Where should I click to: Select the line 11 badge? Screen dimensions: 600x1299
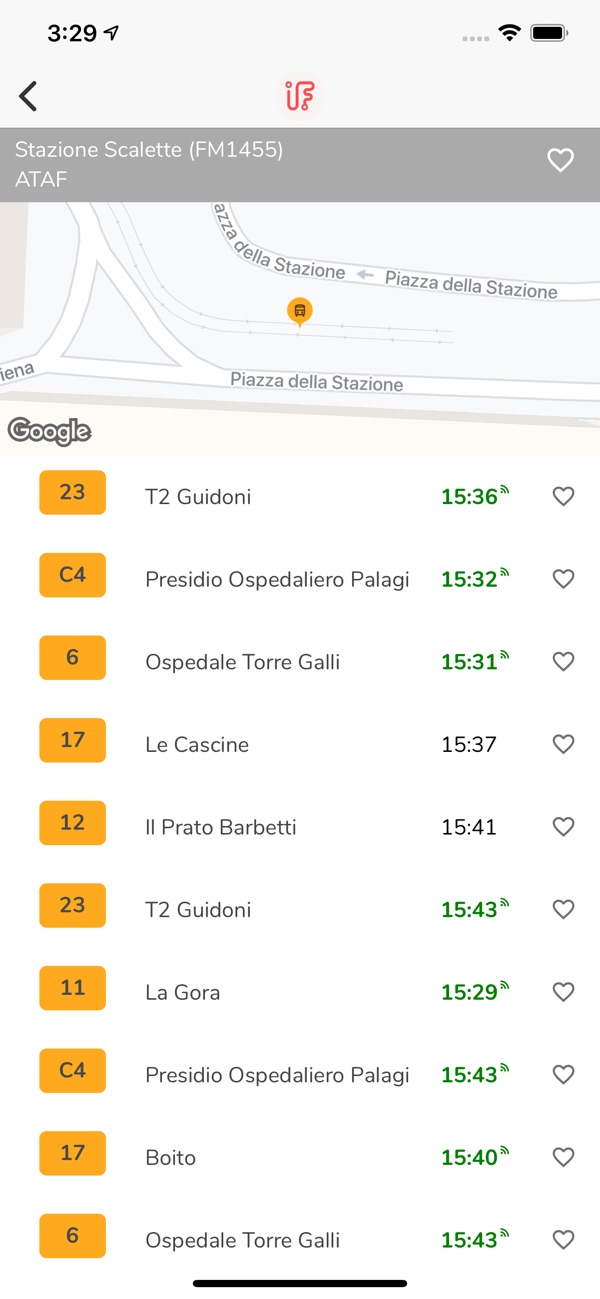(x=72, y=988)
